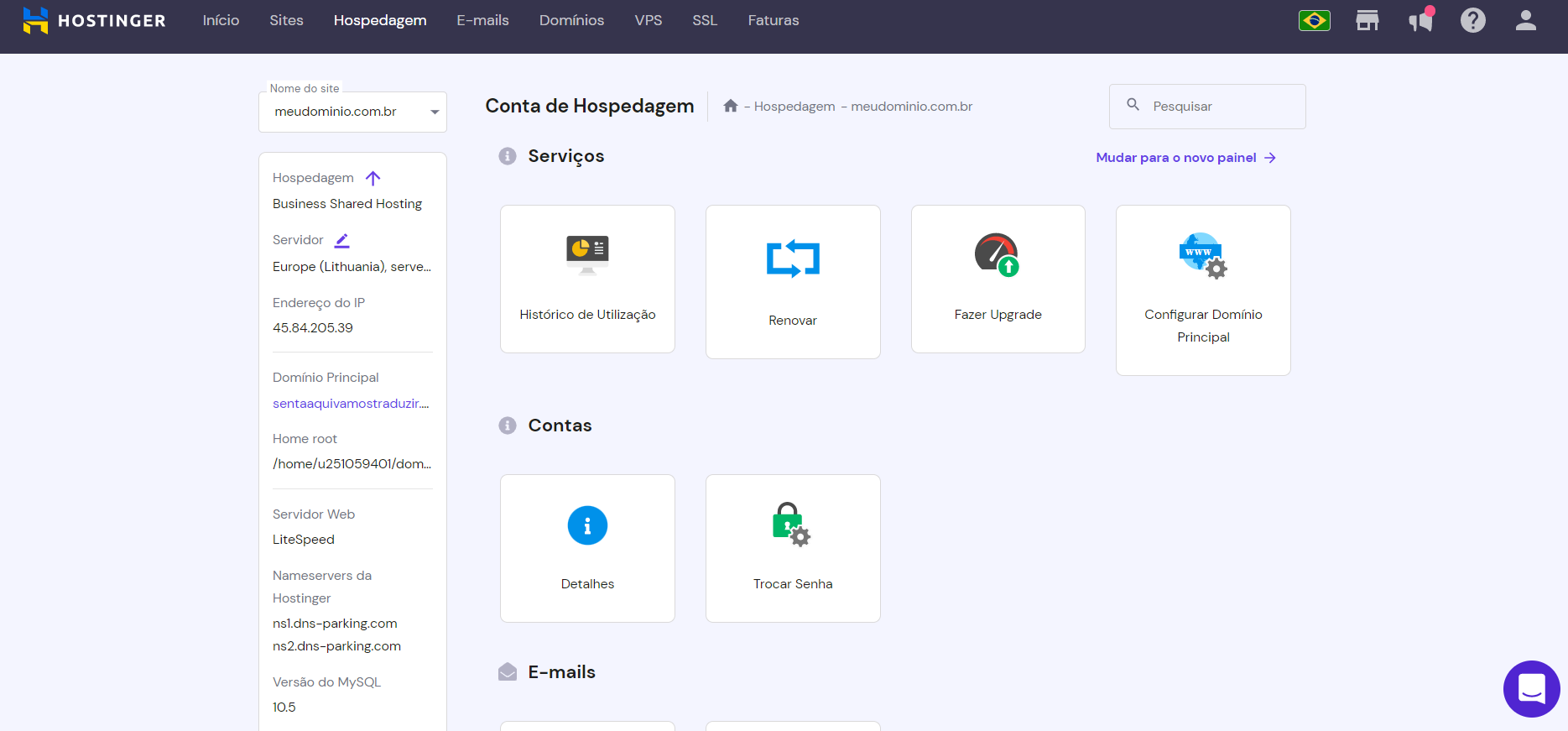Go to the Faturas menu item

(773, 20)
